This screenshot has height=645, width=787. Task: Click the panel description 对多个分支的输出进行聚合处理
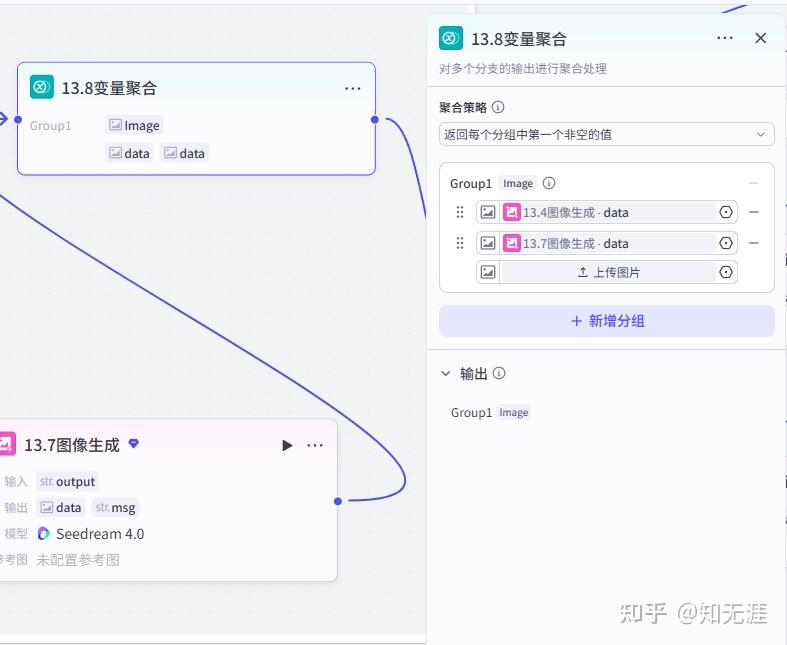(523, 68)
